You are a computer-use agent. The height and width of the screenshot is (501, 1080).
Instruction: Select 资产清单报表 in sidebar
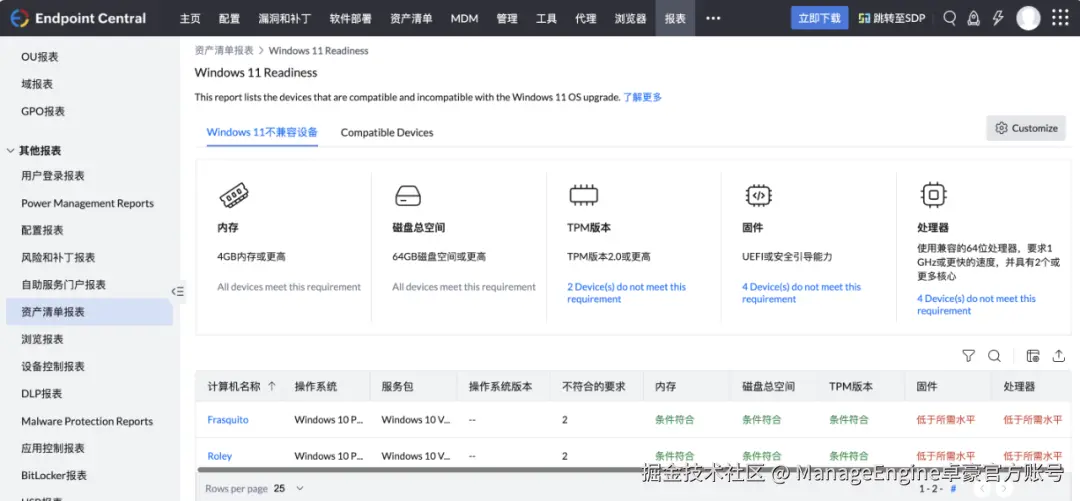click(x=90, y=312)
